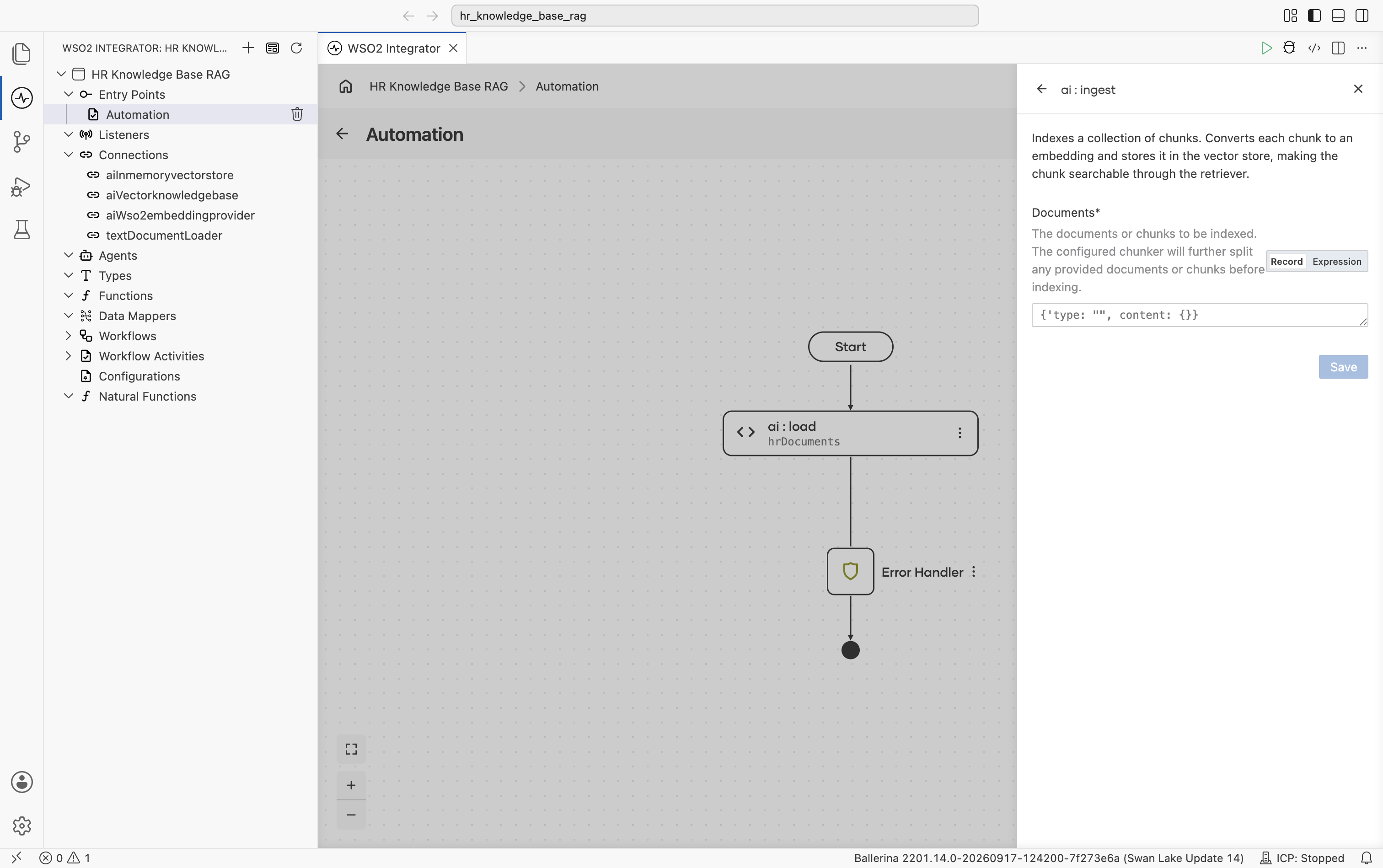Select the aiVectorknowledgebase connection
The width and height of the screenshot is (1383, 868).
(172, 195)
